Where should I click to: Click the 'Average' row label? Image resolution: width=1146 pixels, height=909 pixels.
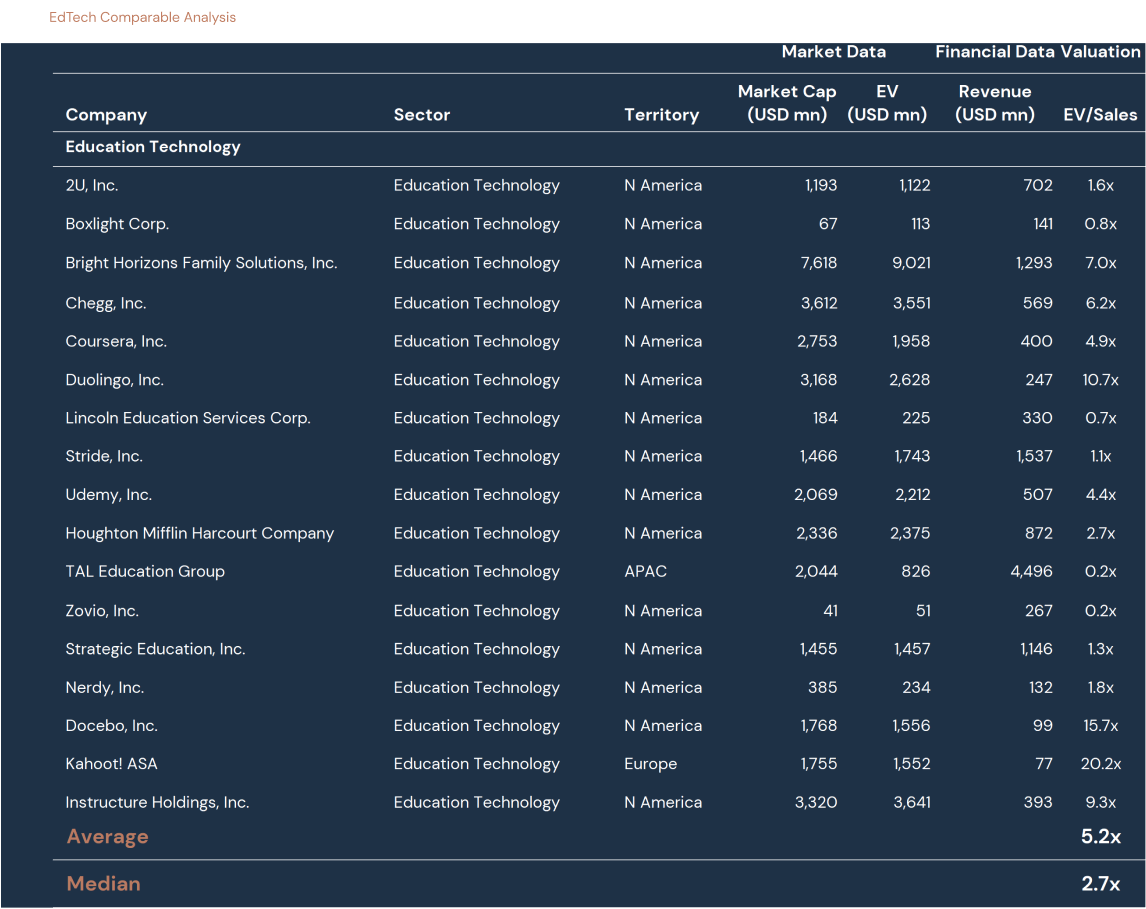107,837
